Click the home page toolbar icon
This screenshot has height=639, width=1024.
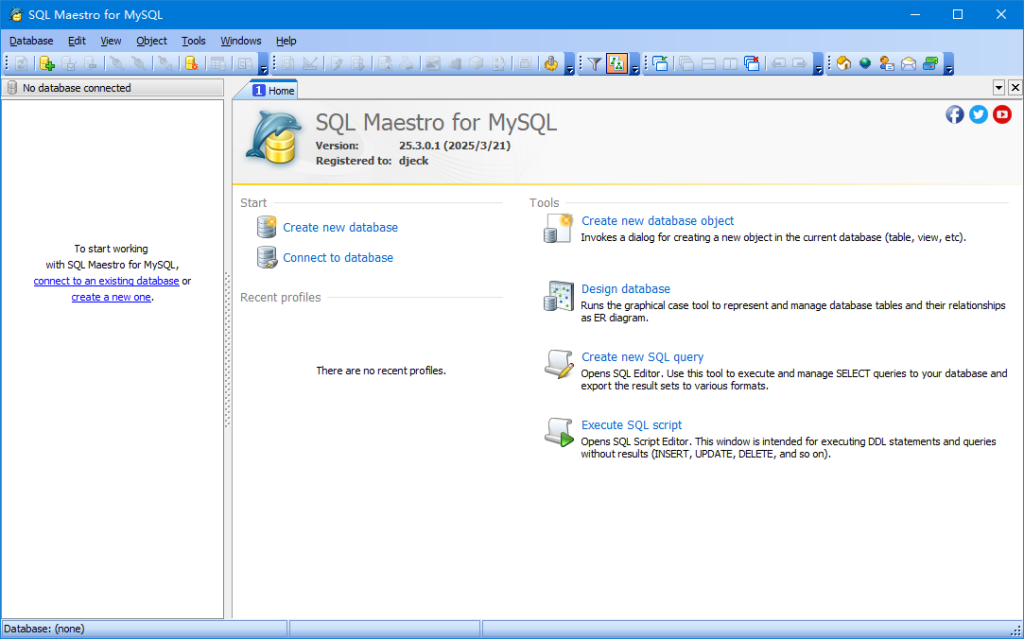843,64
